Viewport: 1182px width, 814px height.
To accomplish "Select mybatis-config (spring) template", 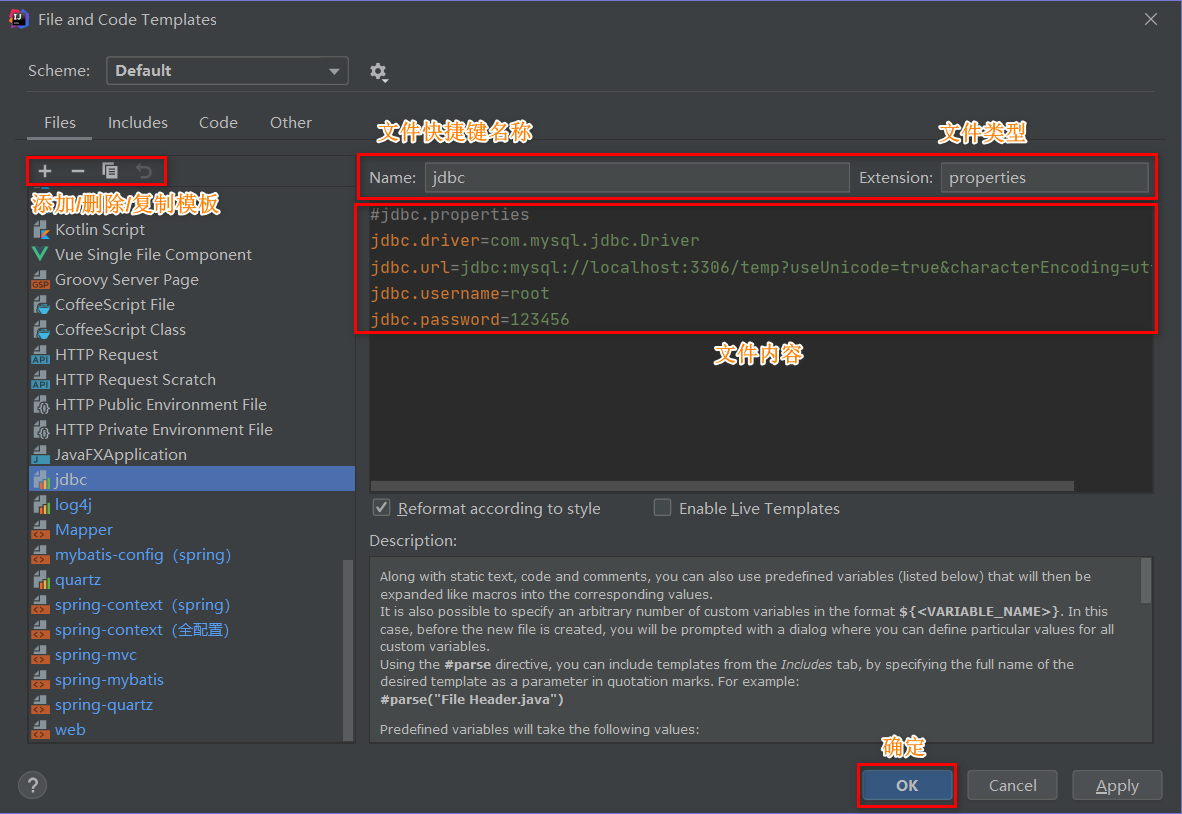I will 191,555.
